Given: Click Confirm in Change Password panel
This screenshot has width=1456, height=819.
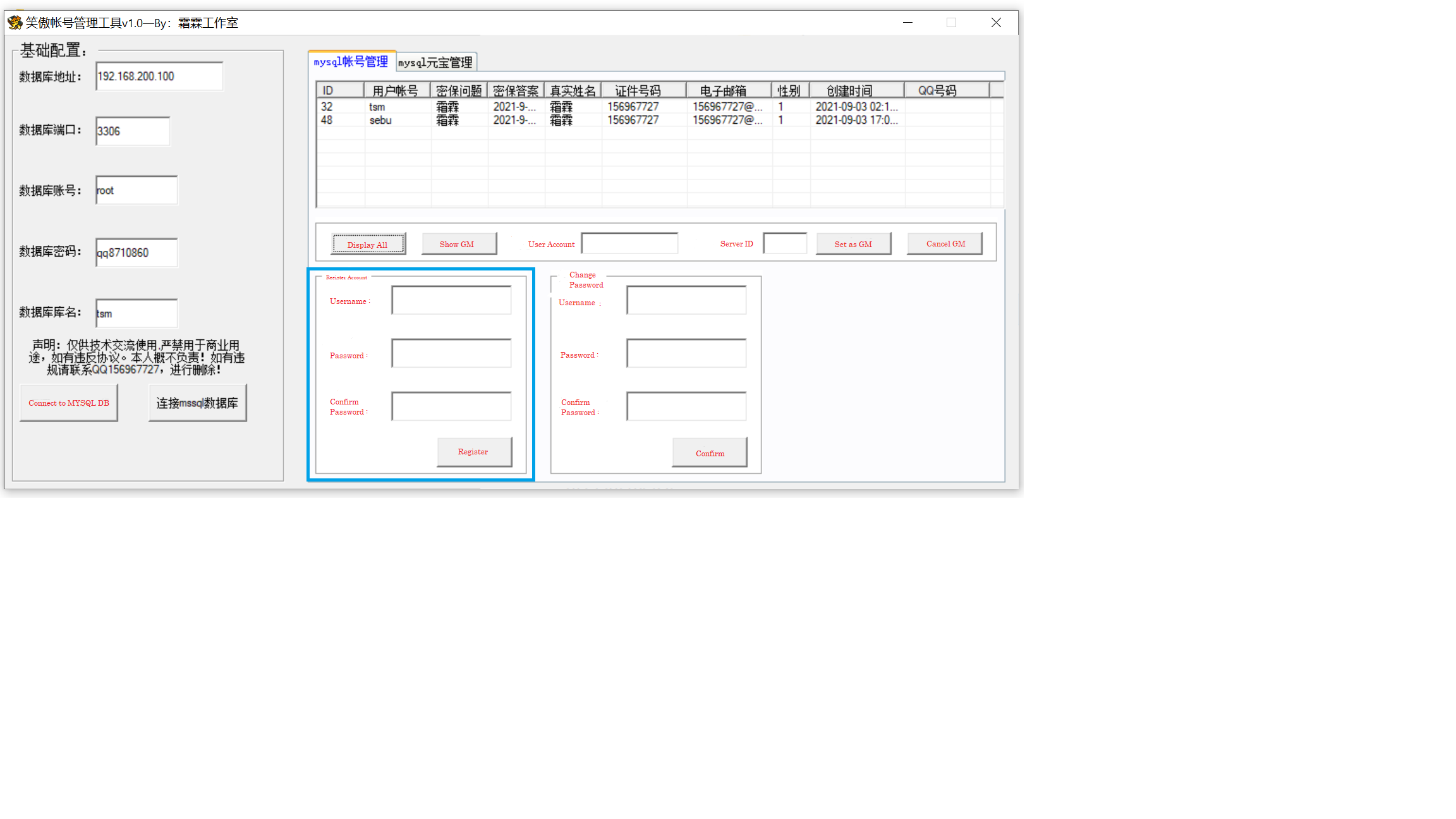Looking at the screenshot, I should pyautogui.click(x=710, y=453).
